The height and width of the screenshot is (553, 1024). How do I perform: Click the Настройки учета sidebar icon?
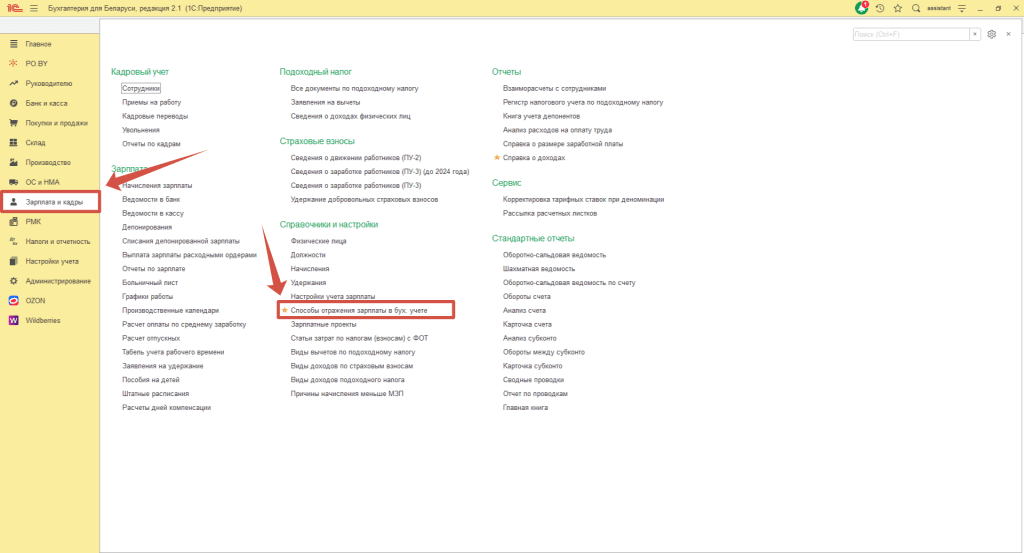tap(13, 261)
